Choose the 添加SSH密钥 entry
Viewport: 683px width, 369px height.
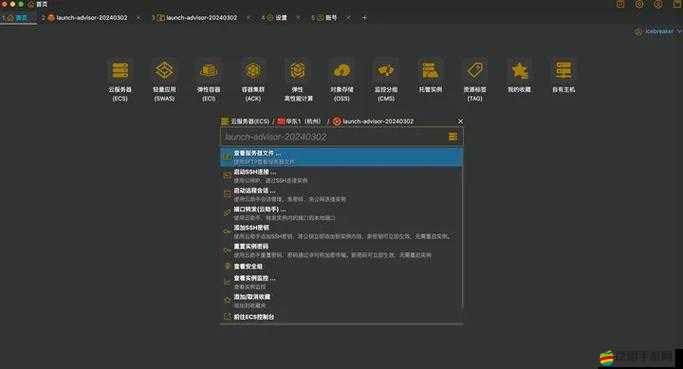click(342, 232)
